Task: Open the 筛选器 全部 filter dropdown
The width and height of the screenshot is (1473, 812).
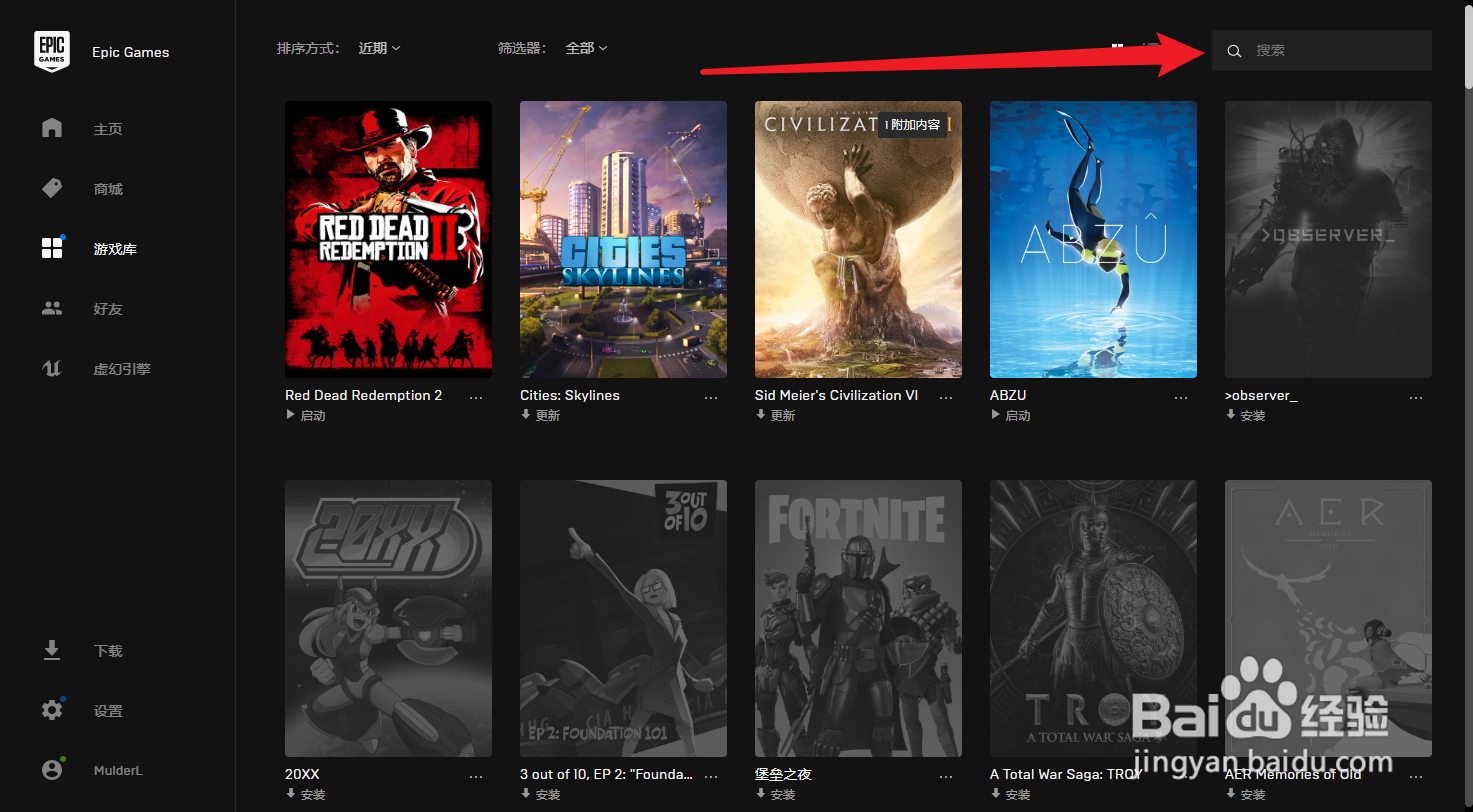Action: 586,48
